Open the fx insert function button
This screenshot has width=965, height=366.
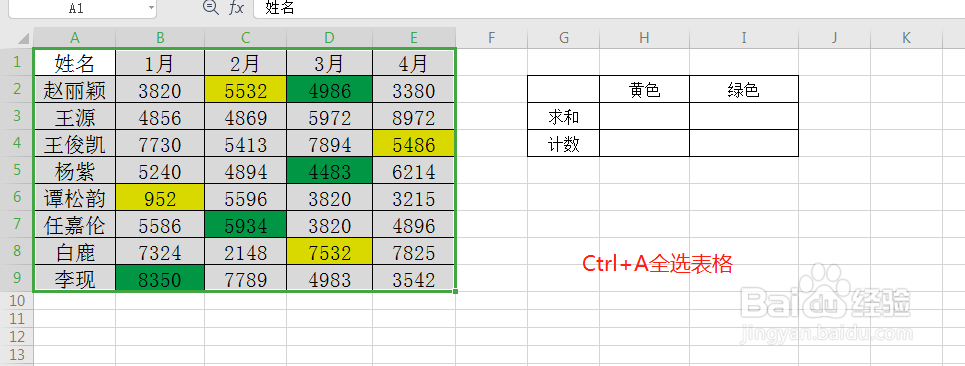[x=236, y=8]
